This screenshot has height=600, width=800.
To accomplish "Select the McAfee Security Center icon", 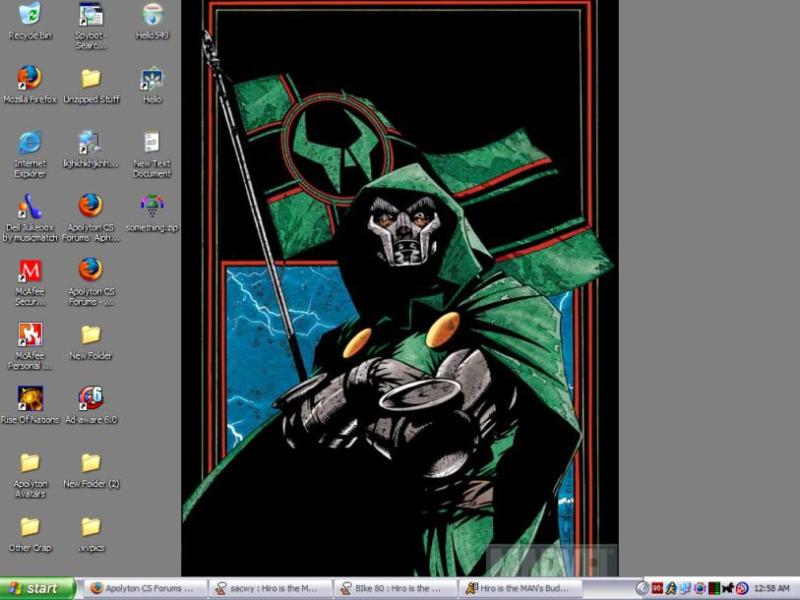I will click(30, 271).
